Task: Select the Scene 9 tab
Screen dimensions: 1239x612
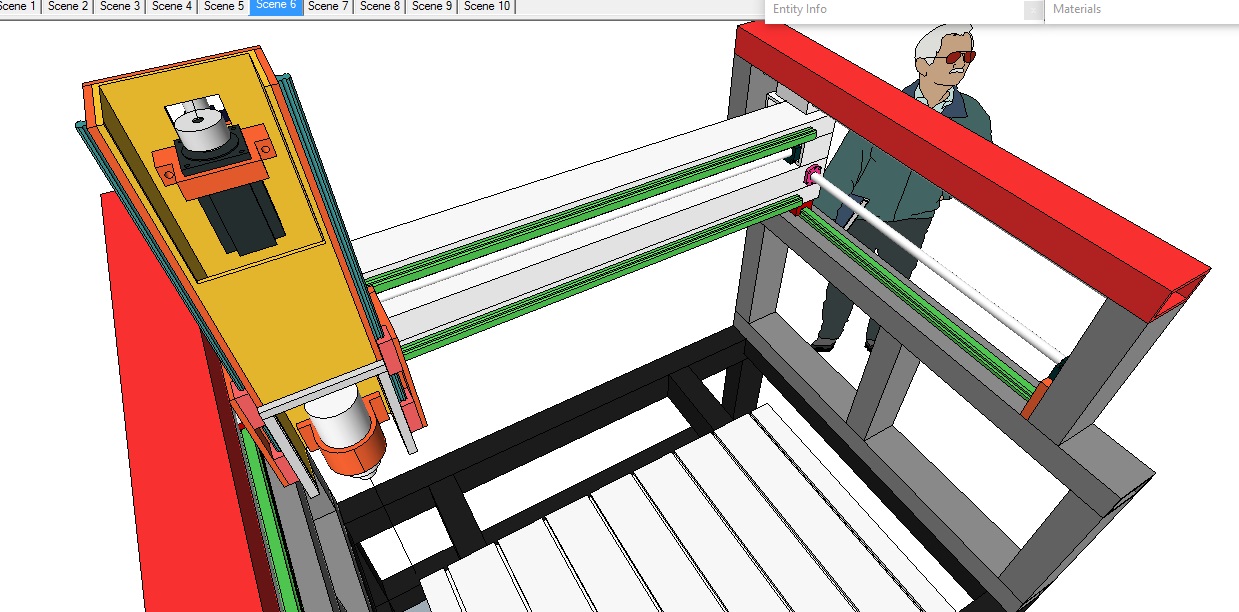Action: point(431,6)
